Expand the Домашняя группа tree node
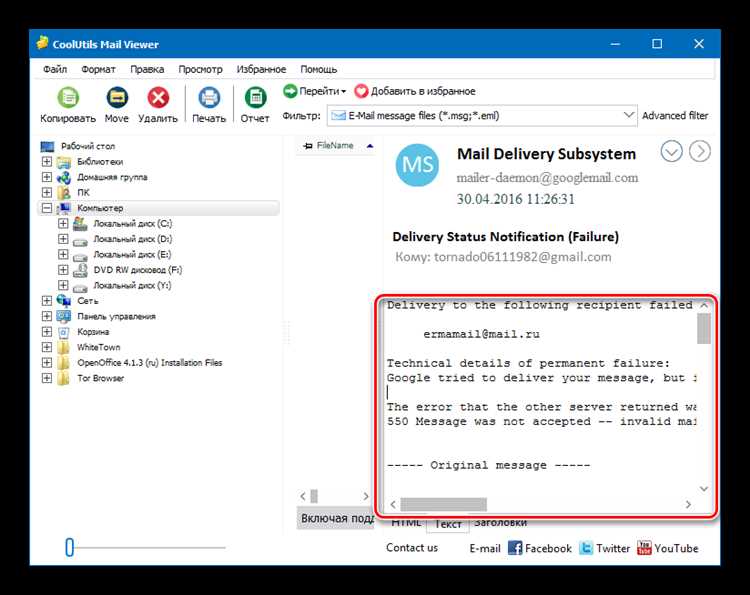Image resolution: width=750 pixels, height=595 pixels. pyautogui.click(x=46, y=177)
